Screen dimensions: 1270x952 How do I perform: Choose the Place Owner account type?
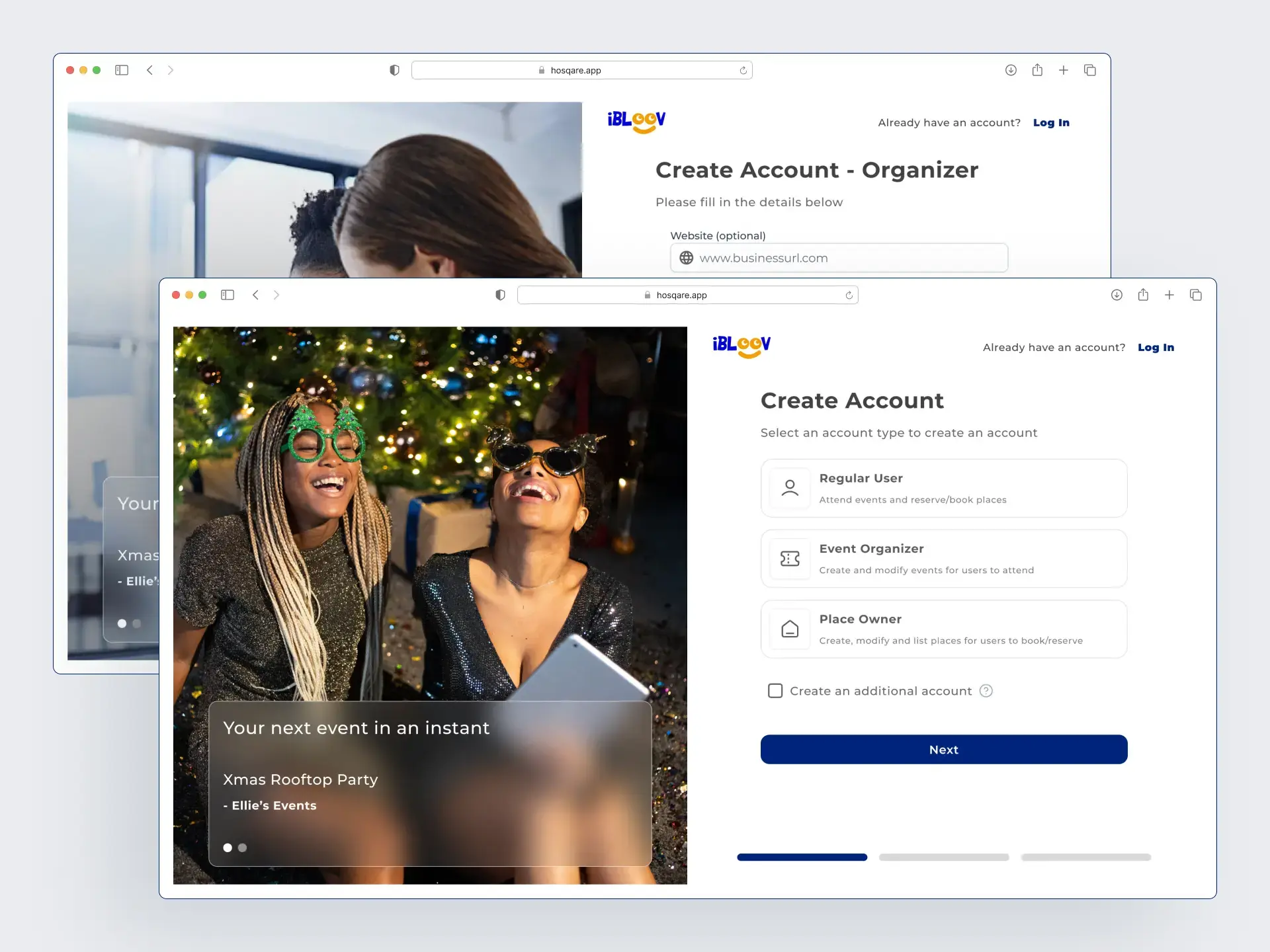pyautogui.click(x=943, y=629)
